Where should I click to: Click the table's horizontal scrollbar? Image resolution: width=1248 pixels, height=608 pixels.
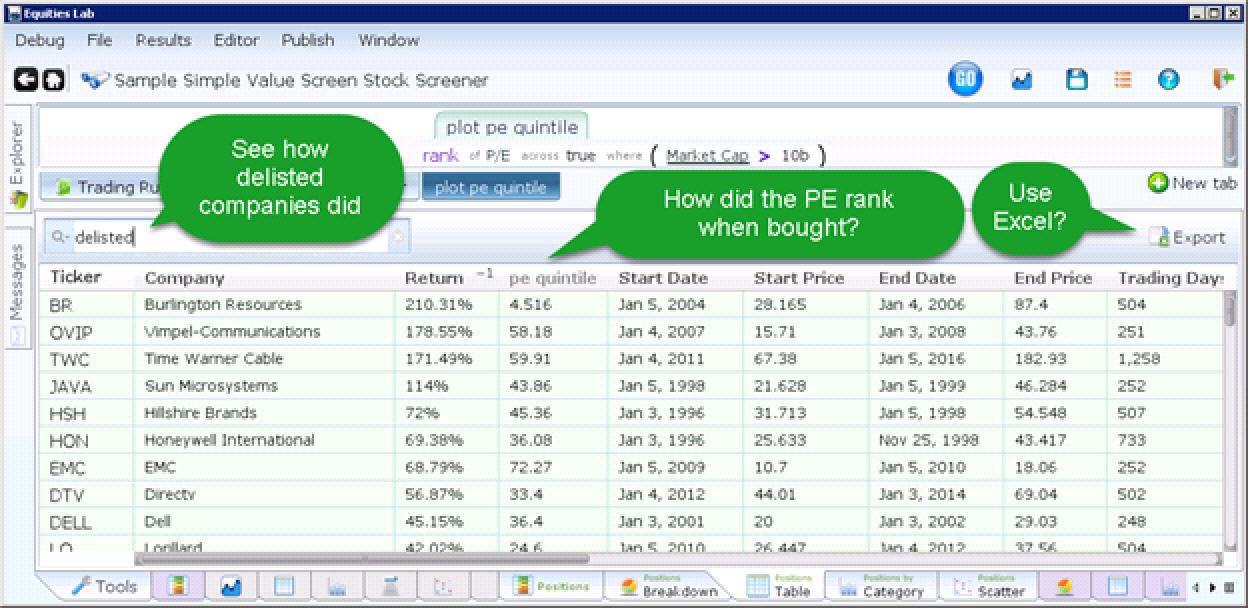coord(360,560)
